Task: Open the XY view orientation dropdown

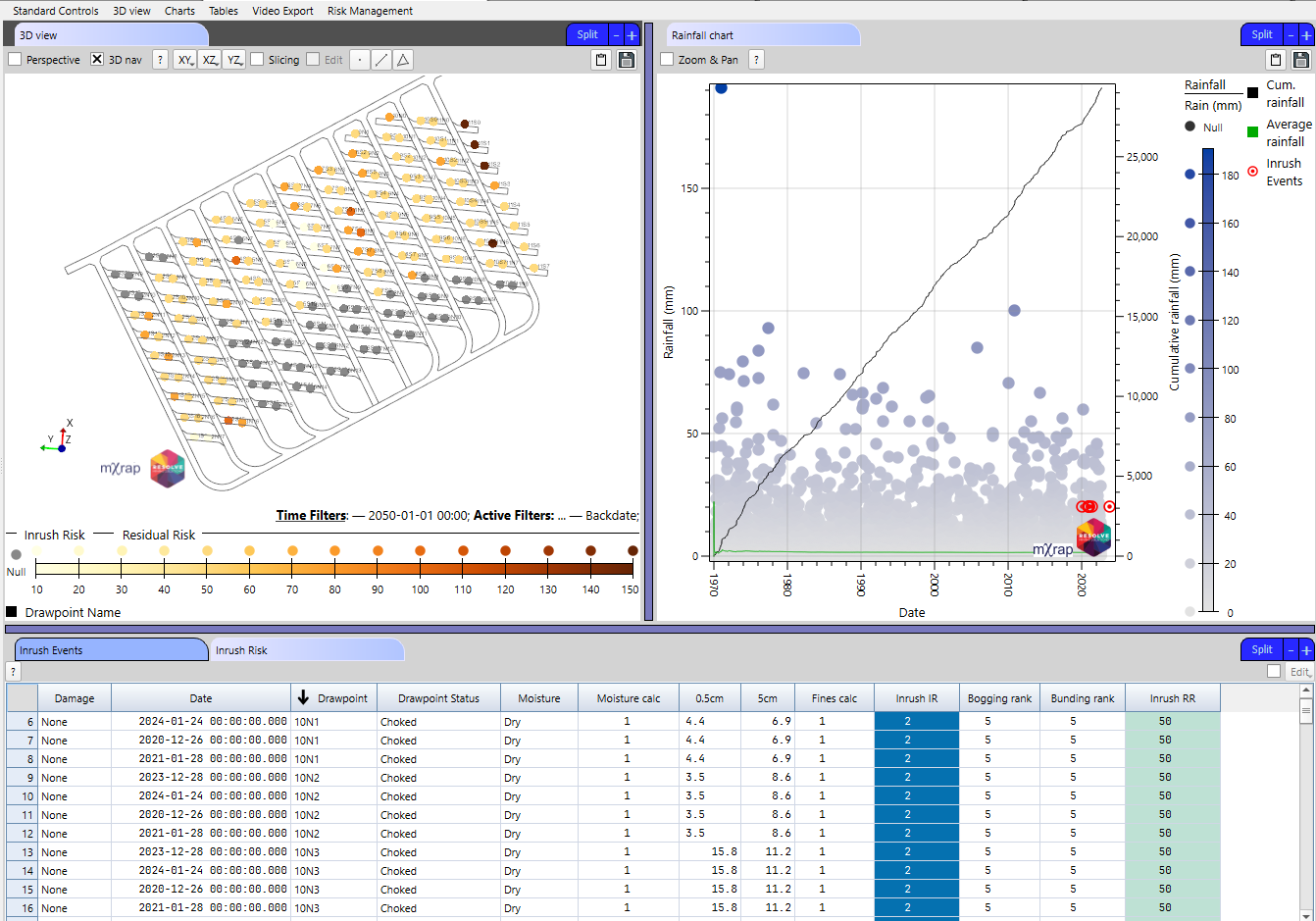Action: point(184,60)
